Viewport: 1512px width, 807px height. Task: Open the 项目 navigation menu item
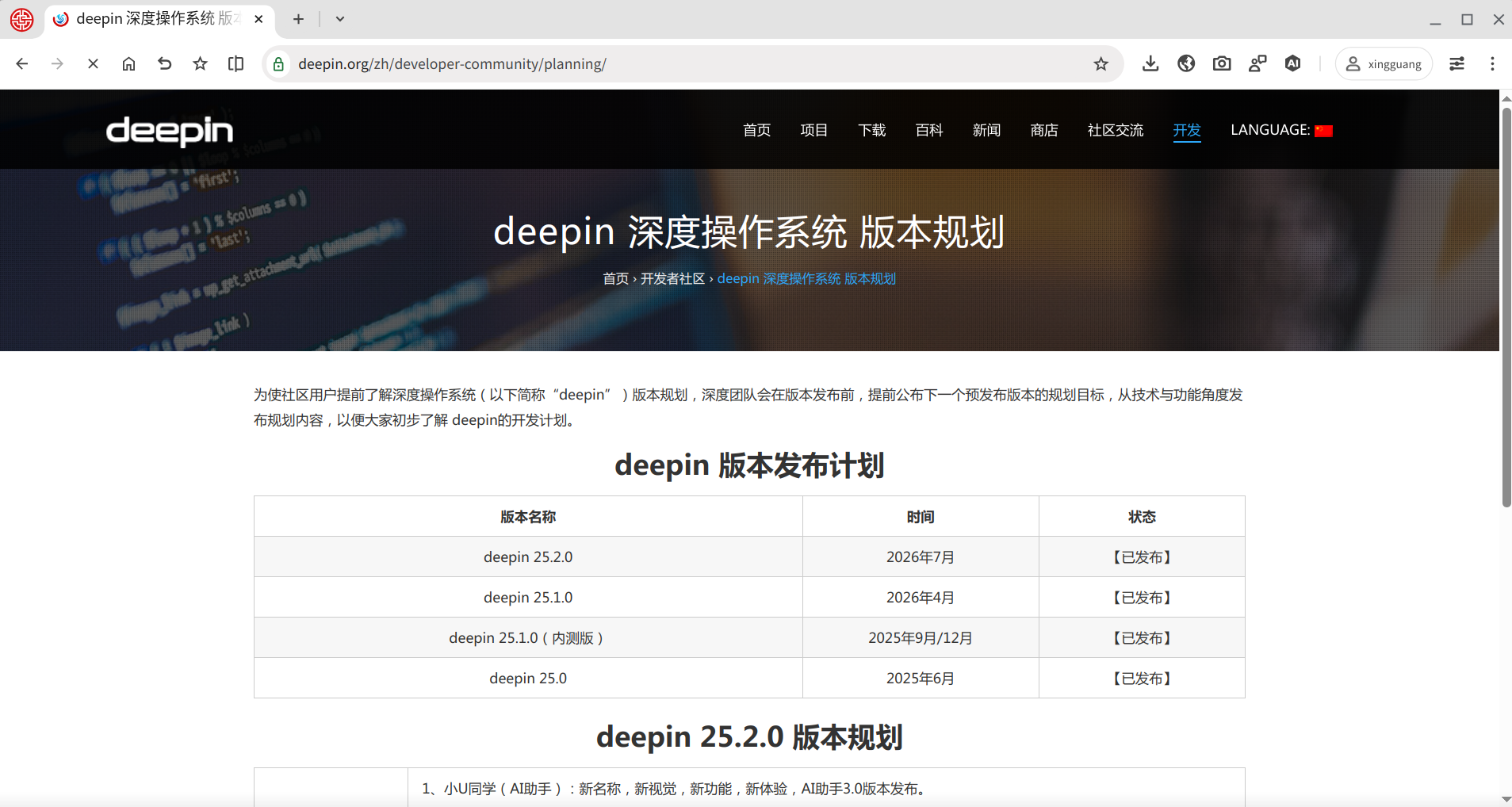[x=814, y=130]
